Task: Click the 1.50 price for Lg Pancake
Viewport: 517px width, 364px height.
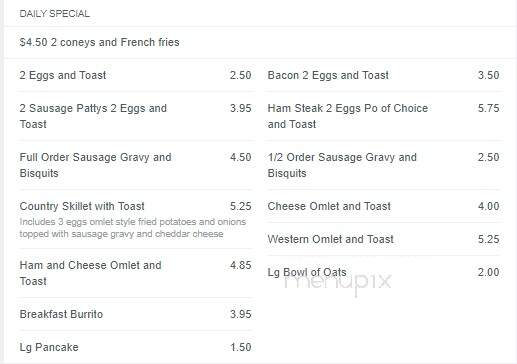Action: coord(241,347)
